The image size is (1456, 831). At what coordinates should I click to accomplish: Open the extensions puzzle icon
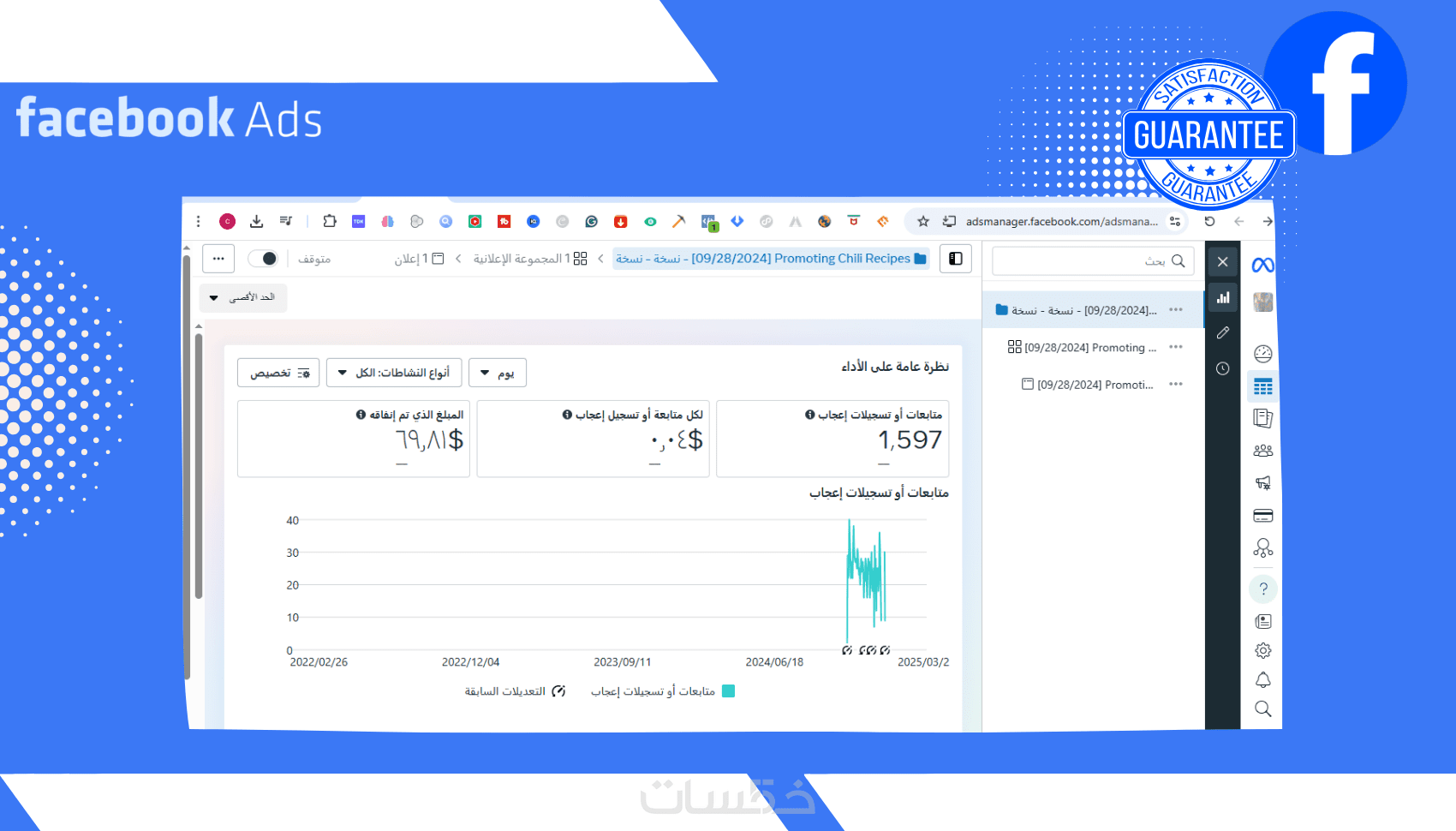(330, 221)
